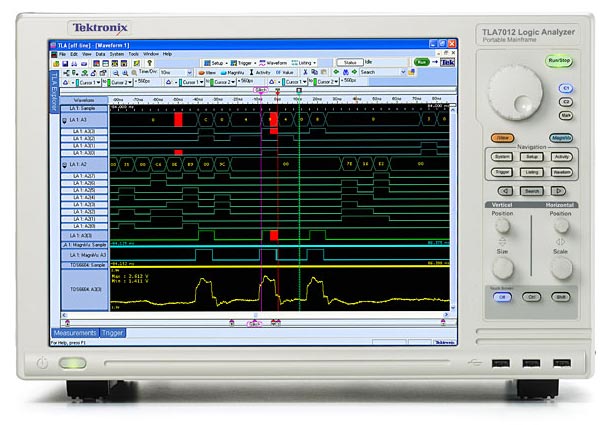Open the Waveform window toolbar item
Viewport: 610px width, 425px height.
tap(273, 63)
